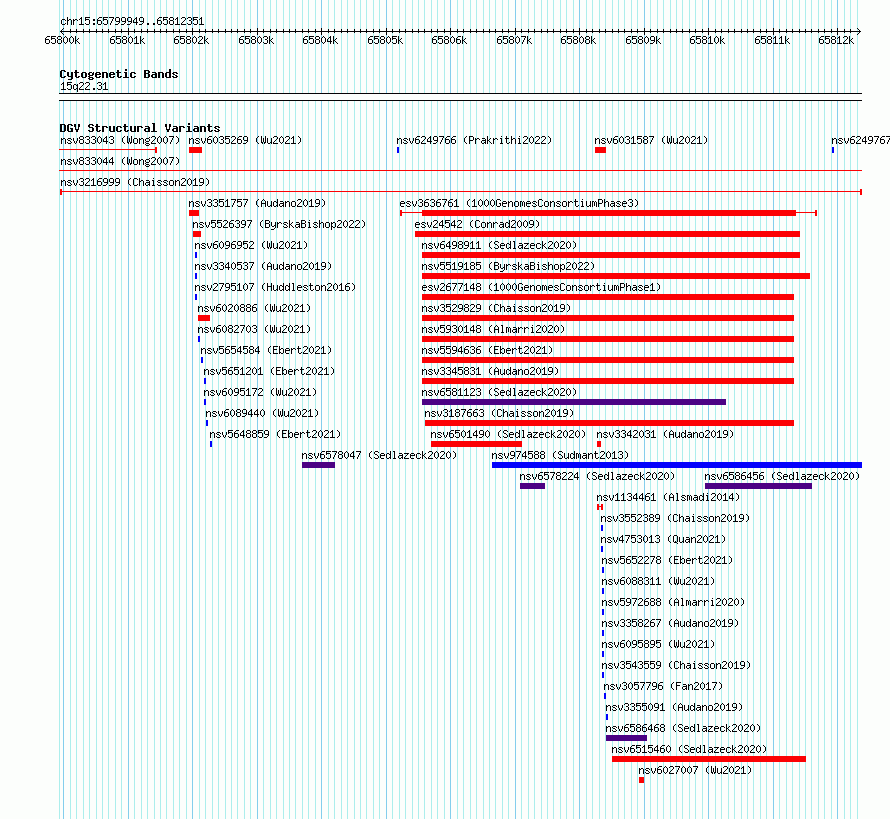Click the red bar under esv24542 (Conrad2009)
The width and height of the screenshot is (890, 819).
pyautogui.click(x=607, y=234)
